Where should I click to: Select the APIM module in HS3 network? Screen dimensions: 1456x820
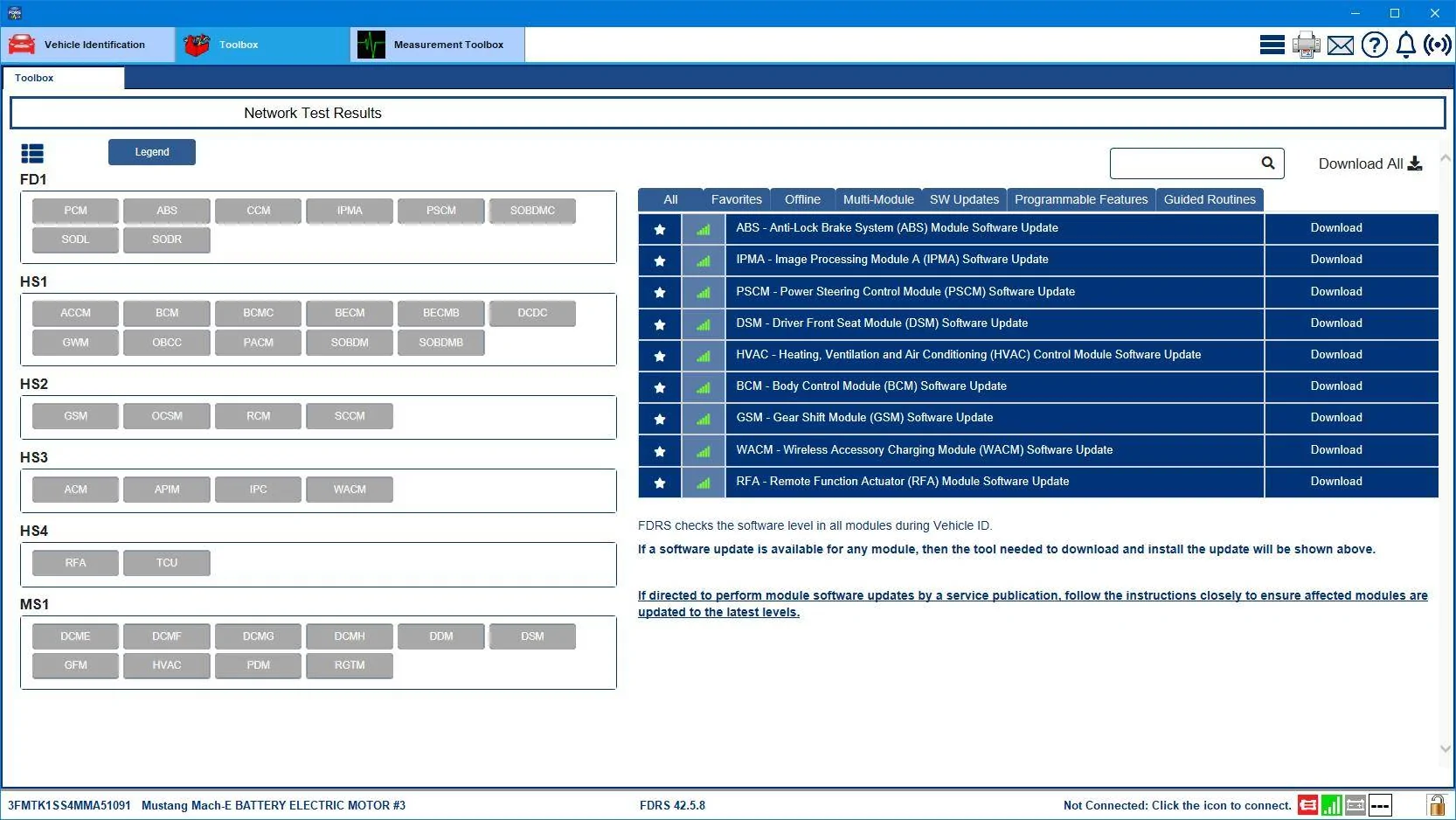[167, 490]
